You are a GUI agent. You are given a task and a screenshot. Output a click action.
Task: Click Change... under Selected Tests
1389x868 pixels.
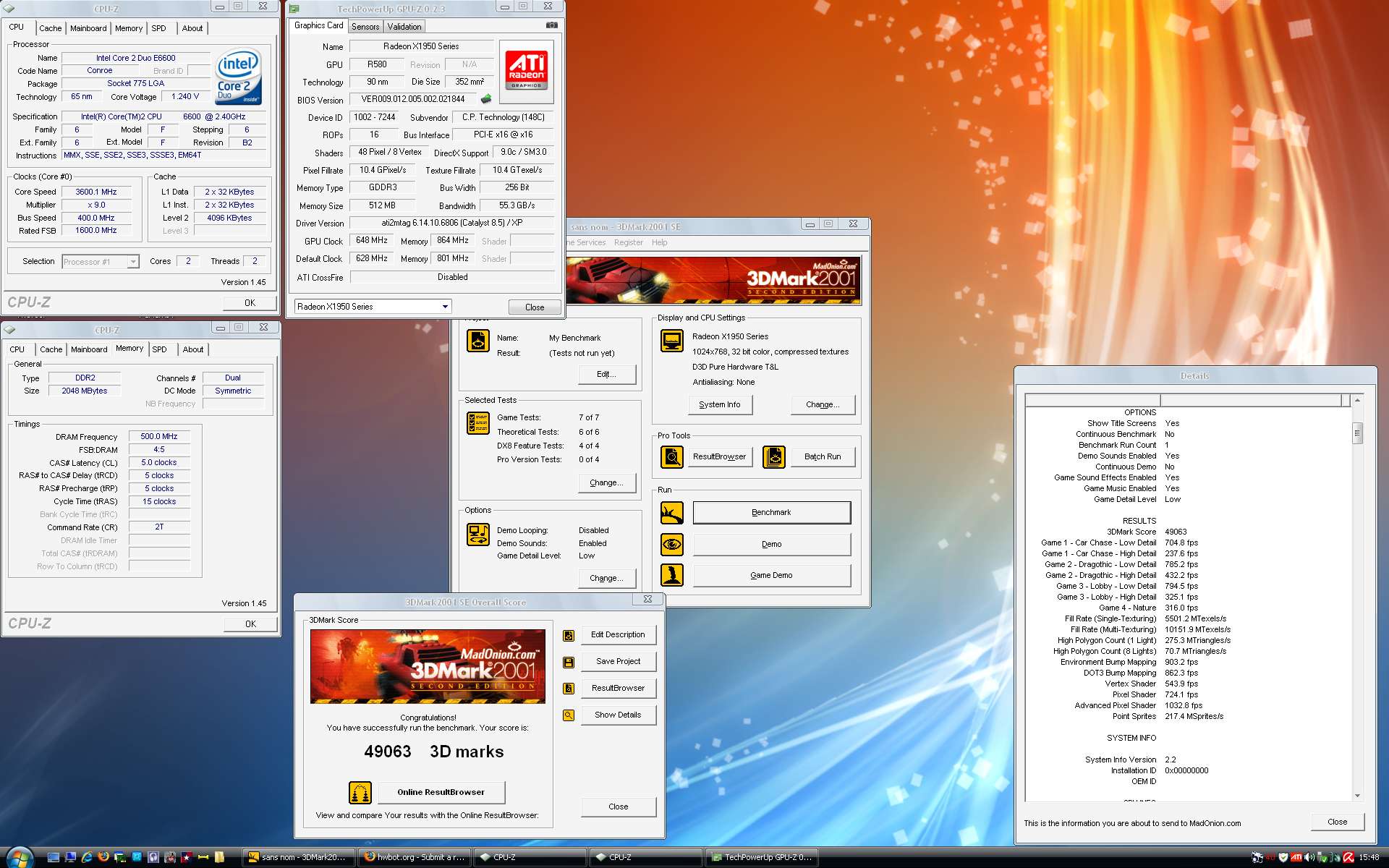[606, 482]
